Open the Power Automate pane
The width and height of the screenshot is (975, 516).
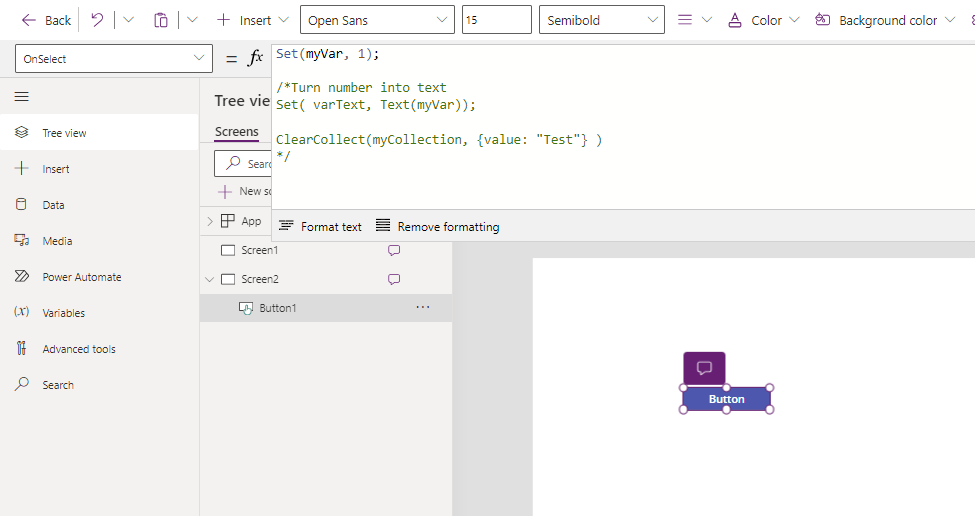pos(99,277)
